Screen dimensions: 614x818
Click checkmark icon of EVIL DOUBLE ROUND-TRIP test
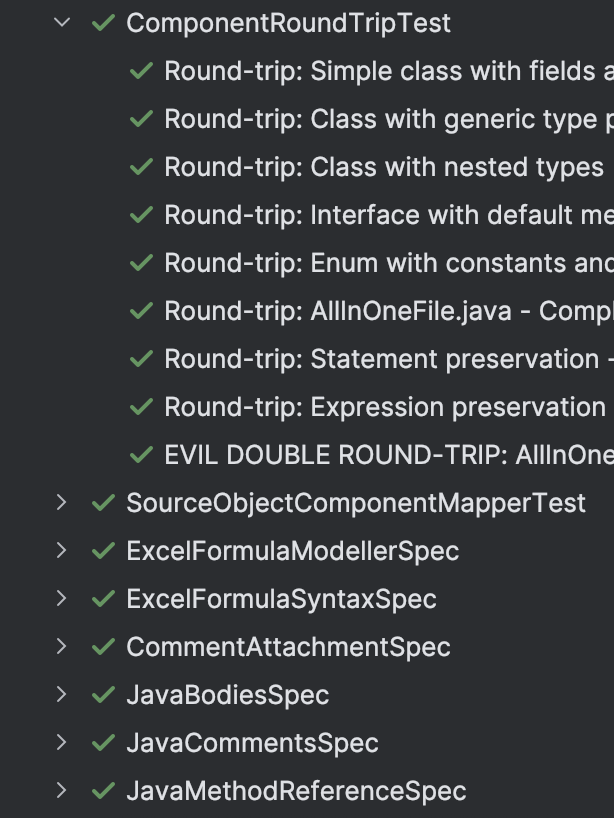pyautogui.click(x=141, y=455)
